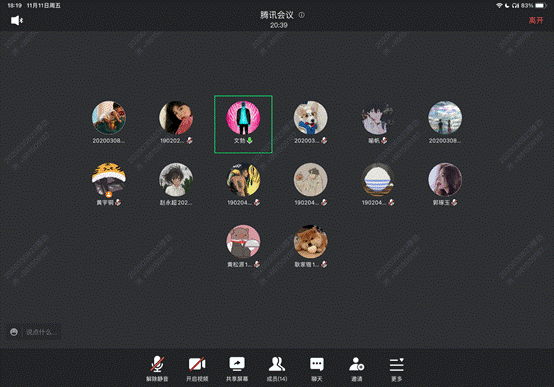Open the emoji picker in chat box
The height and width of the screenshot is (387, 554).
[14, 332]
